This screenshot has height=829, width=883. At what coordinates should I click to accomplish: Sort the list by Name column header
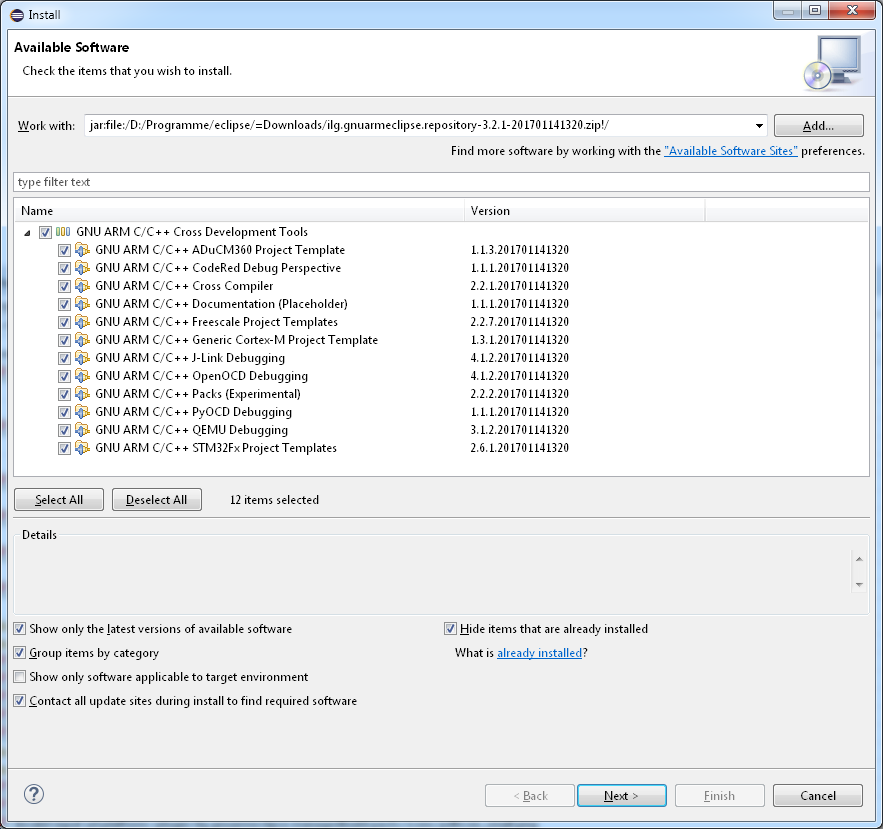click(240, 211)
